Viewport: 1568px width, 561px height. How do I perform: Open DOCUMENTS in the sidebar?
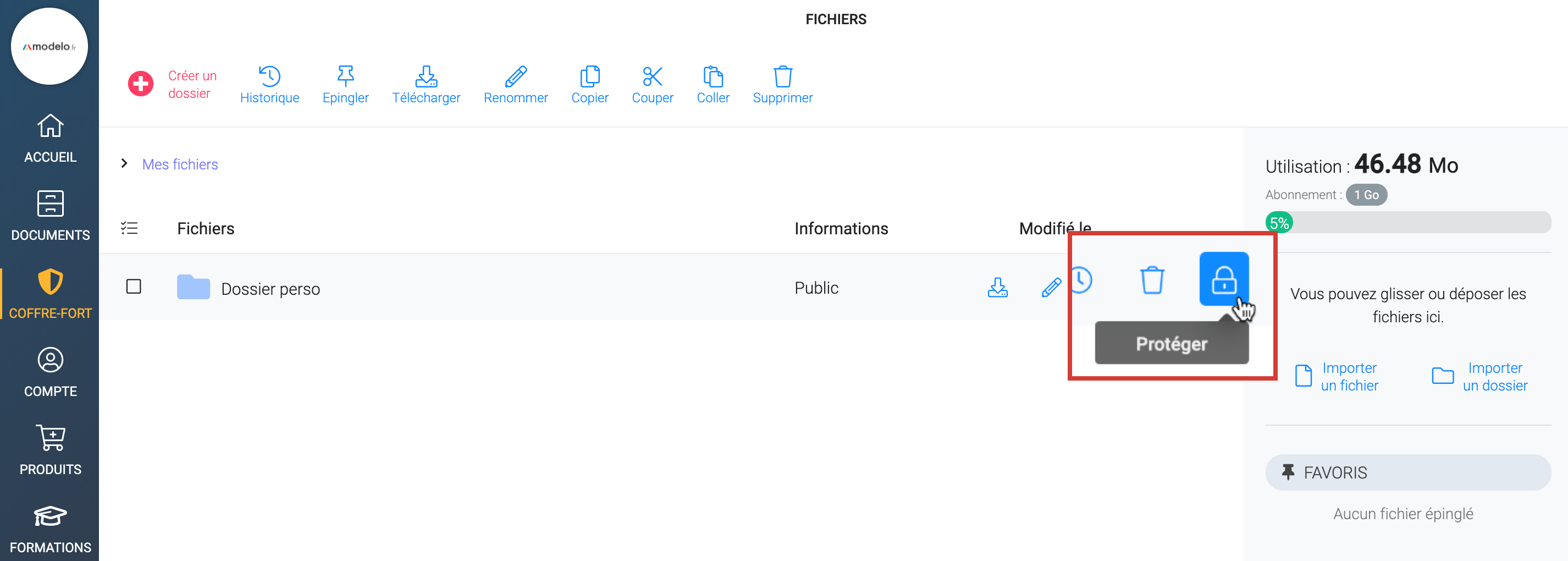50,216
